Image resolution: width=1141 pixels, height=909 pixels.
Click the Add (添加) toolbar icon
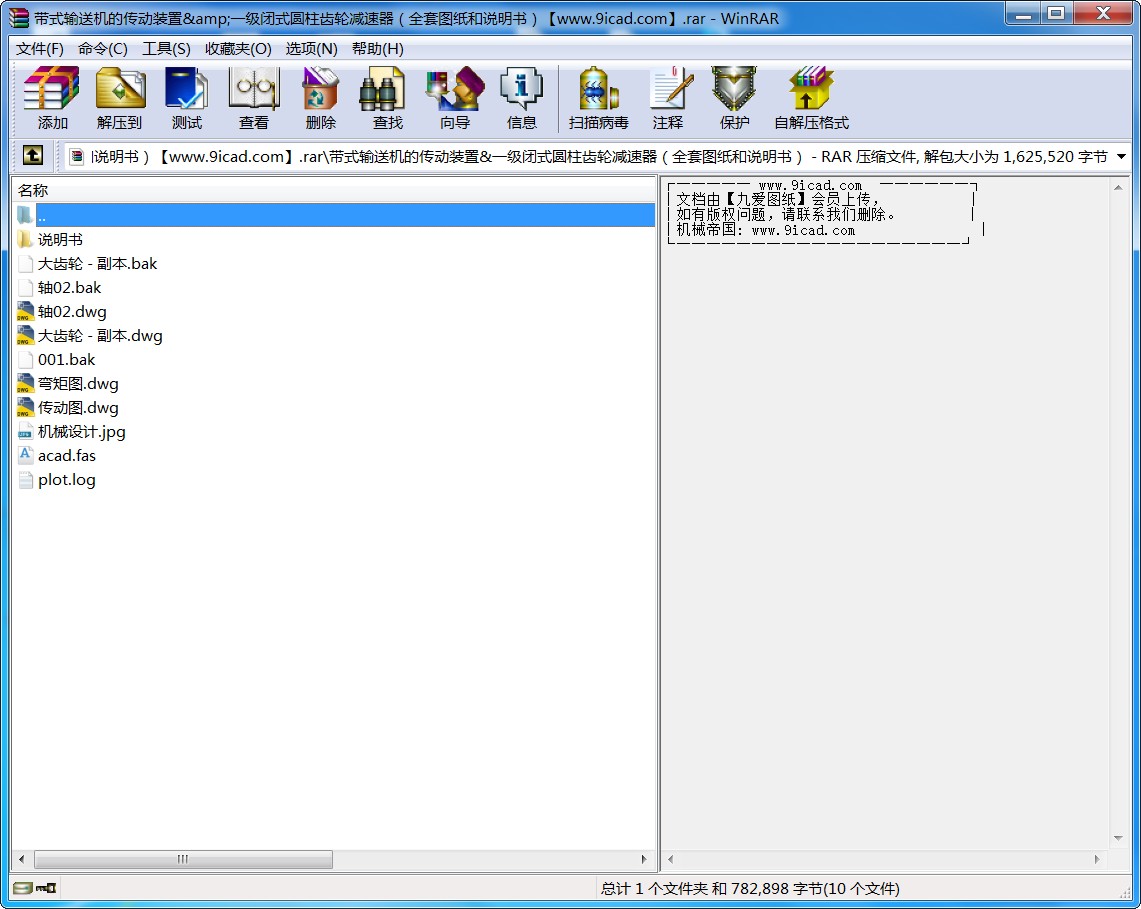pyautogui.click(x=52, y=97)
